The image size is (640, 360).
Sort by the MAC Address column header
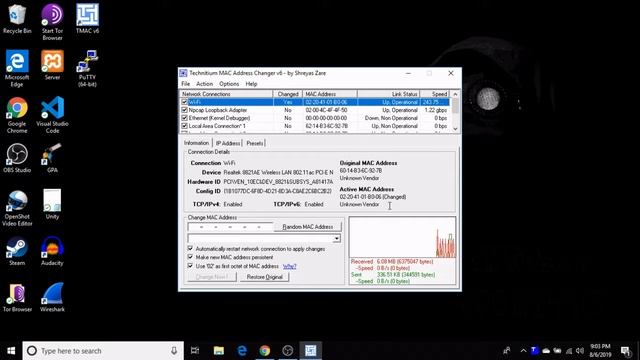coord(330,94)
